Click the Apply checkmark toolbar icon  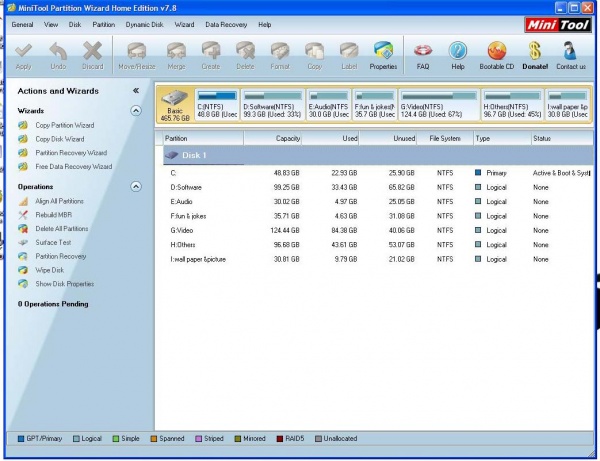24,51
